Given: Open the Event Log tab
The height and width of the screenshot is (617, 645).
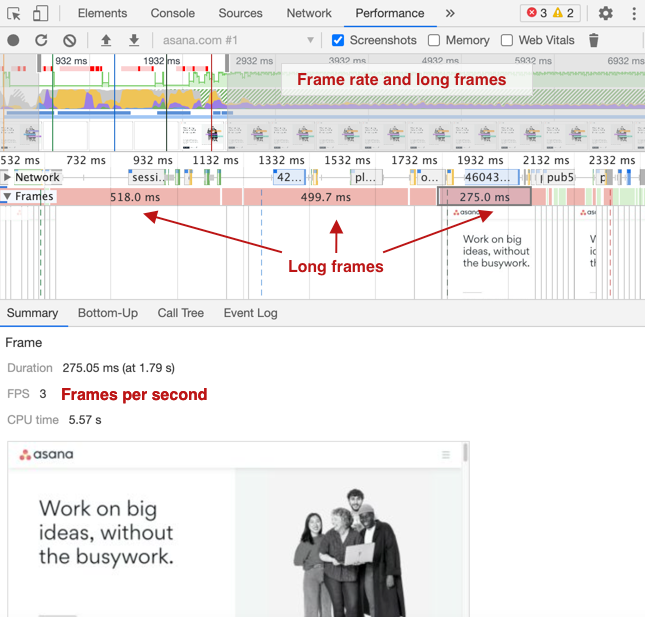Looking at the screenshot, I should point(251,313).
